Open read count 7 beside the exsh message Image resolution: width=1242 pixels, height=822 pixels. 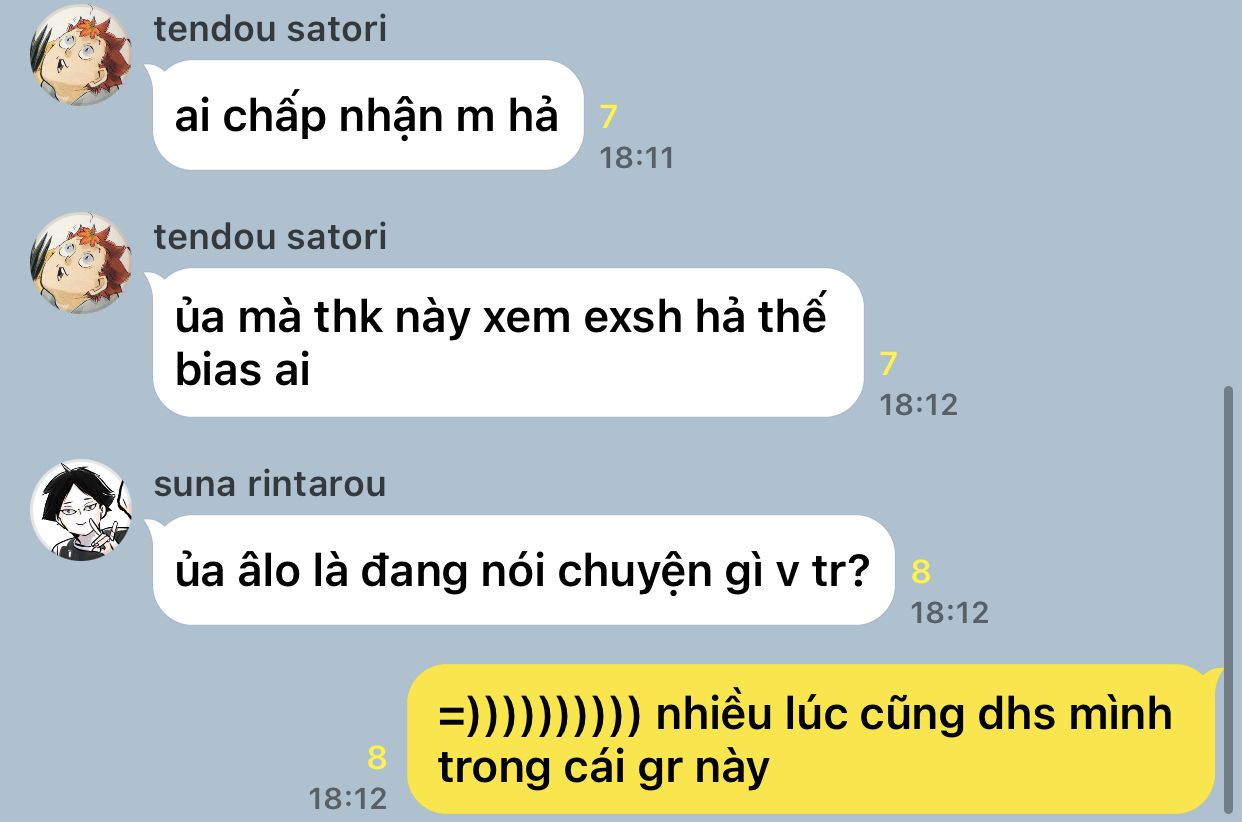[x=888, y=364]
